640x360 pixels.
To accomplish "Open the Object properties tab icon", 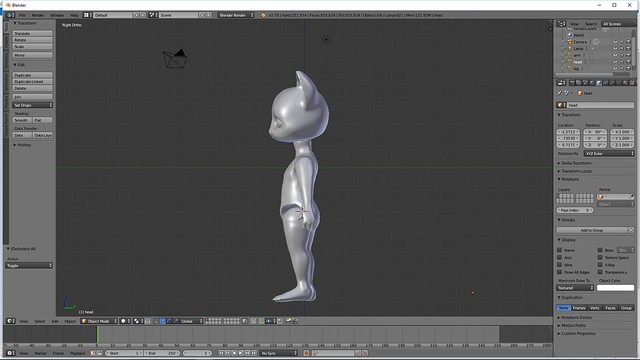I will coord(599,83).
